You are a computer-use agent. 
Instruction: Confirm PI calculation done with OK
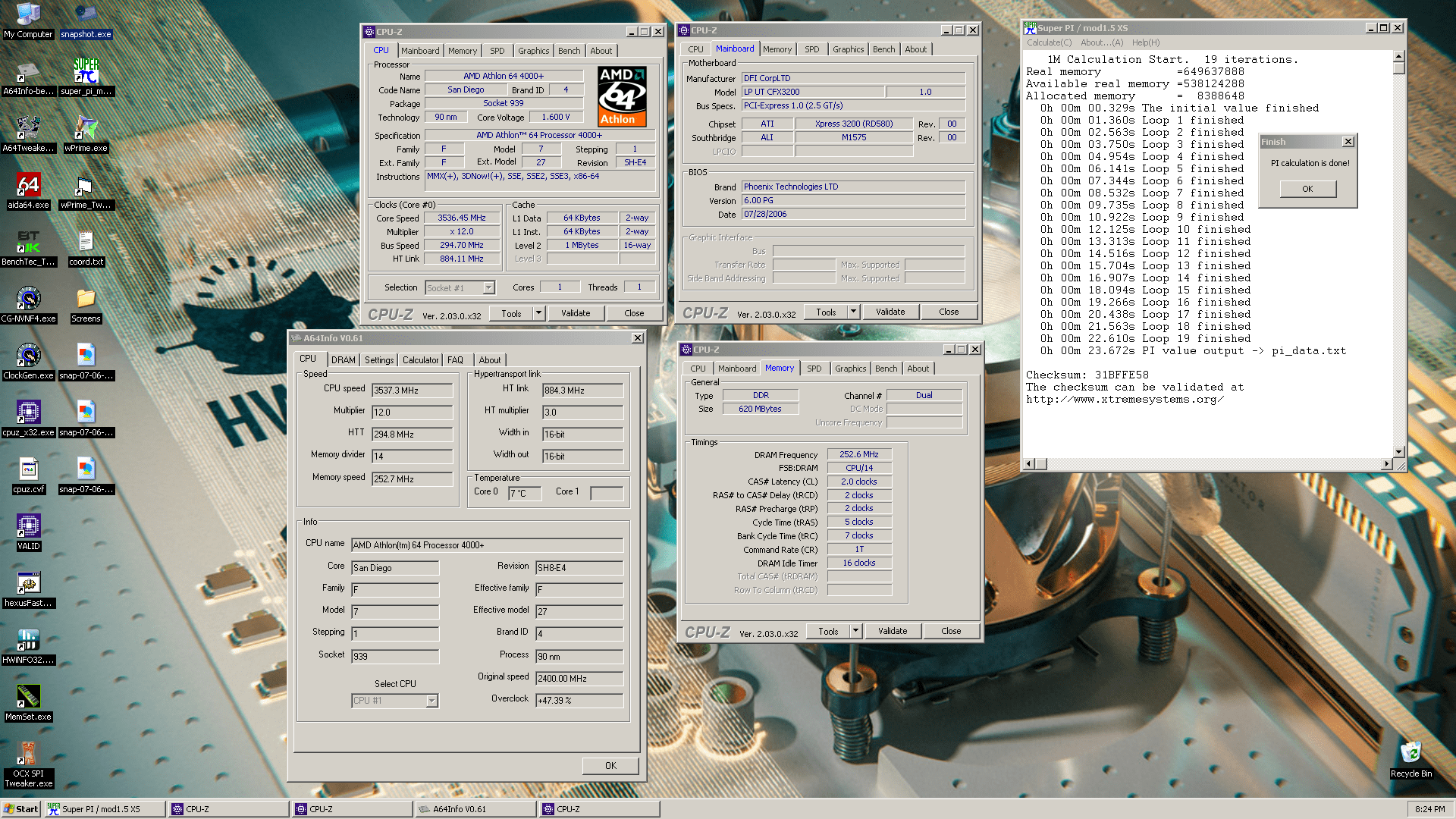pyautogui.click(x=1307, y=189)
